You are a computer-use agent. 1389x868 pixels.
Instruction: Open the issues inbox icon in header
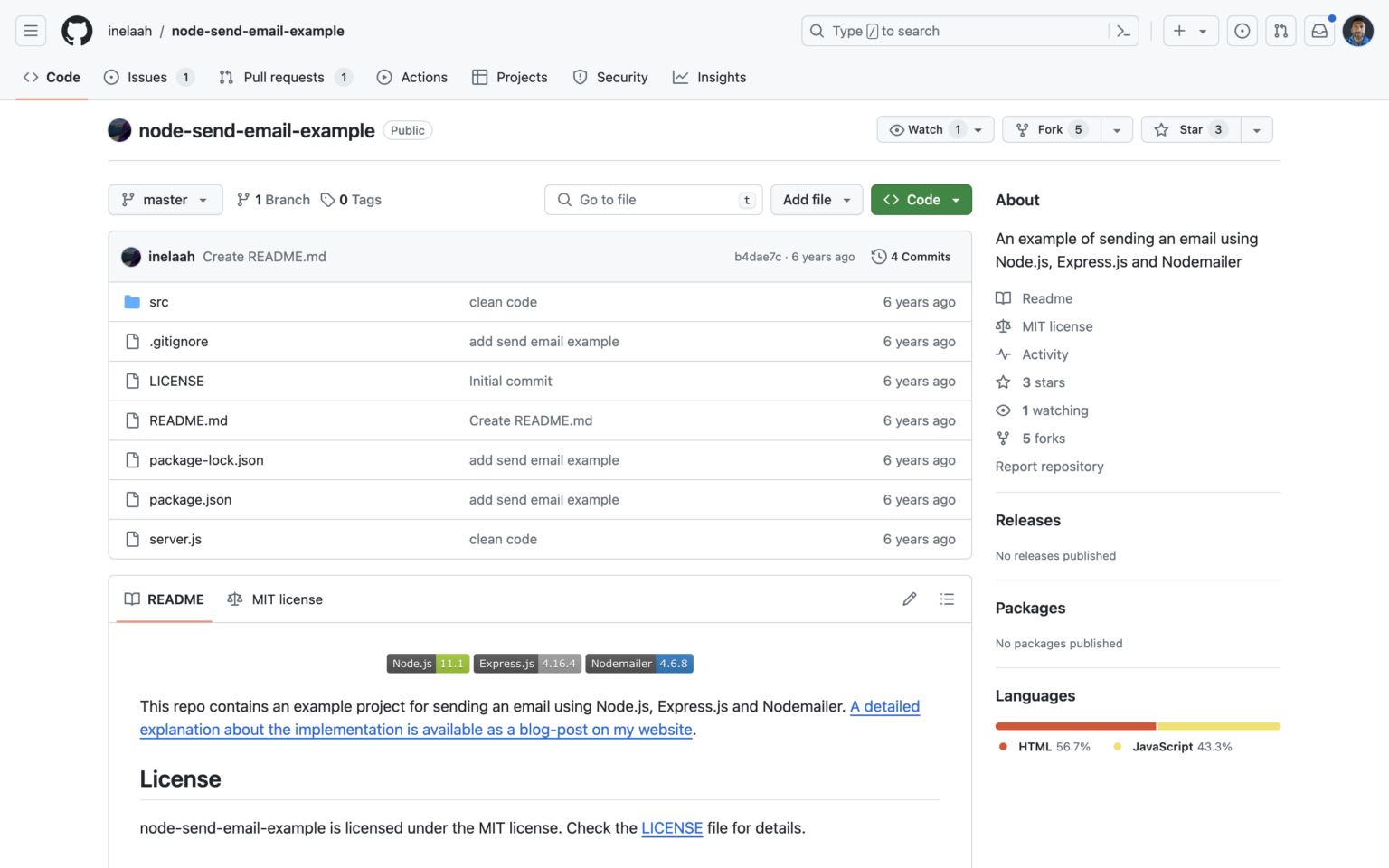point(1243,31)
